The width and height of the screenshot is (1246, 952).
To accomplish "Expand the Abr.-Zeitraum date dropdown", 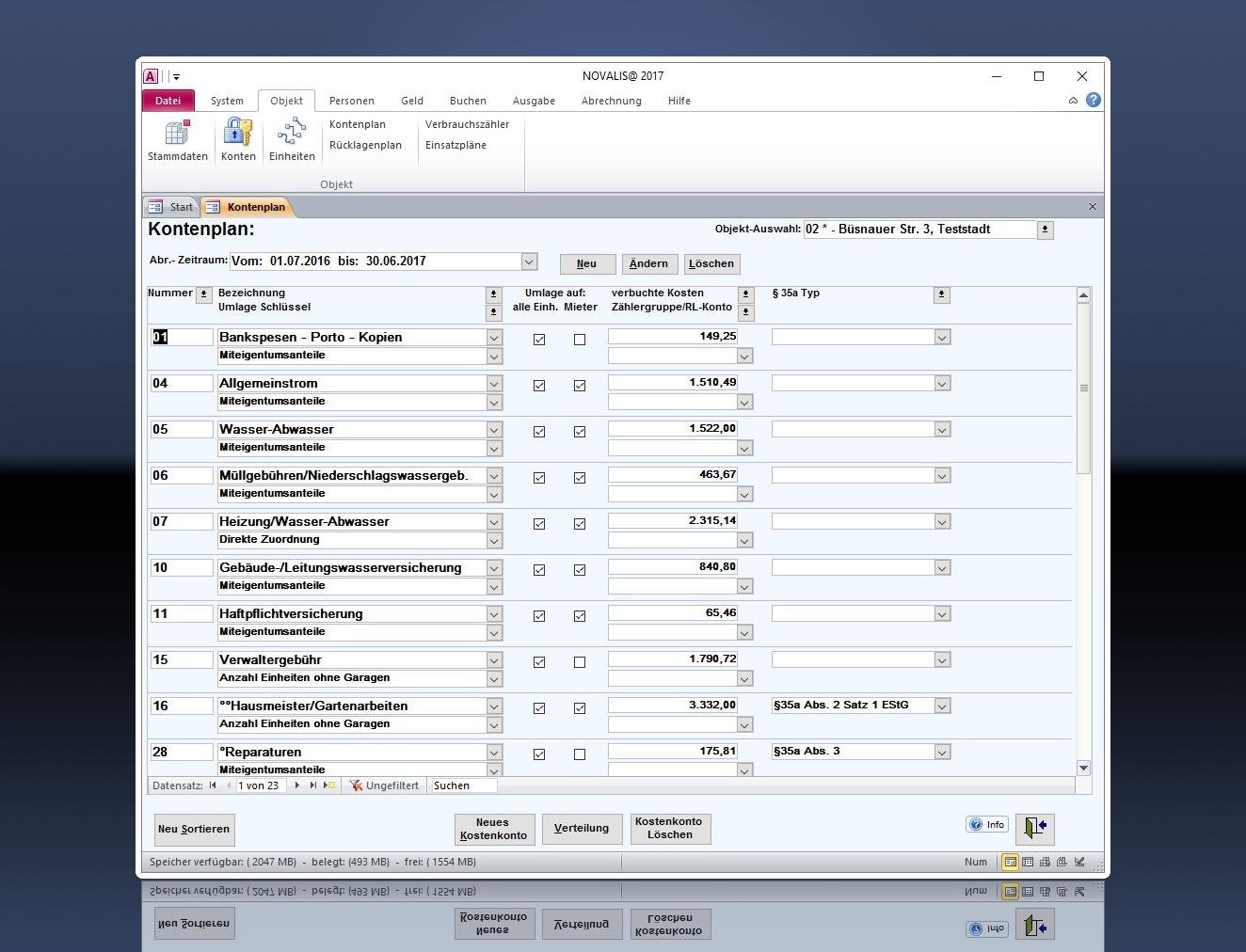I will 529,262.
